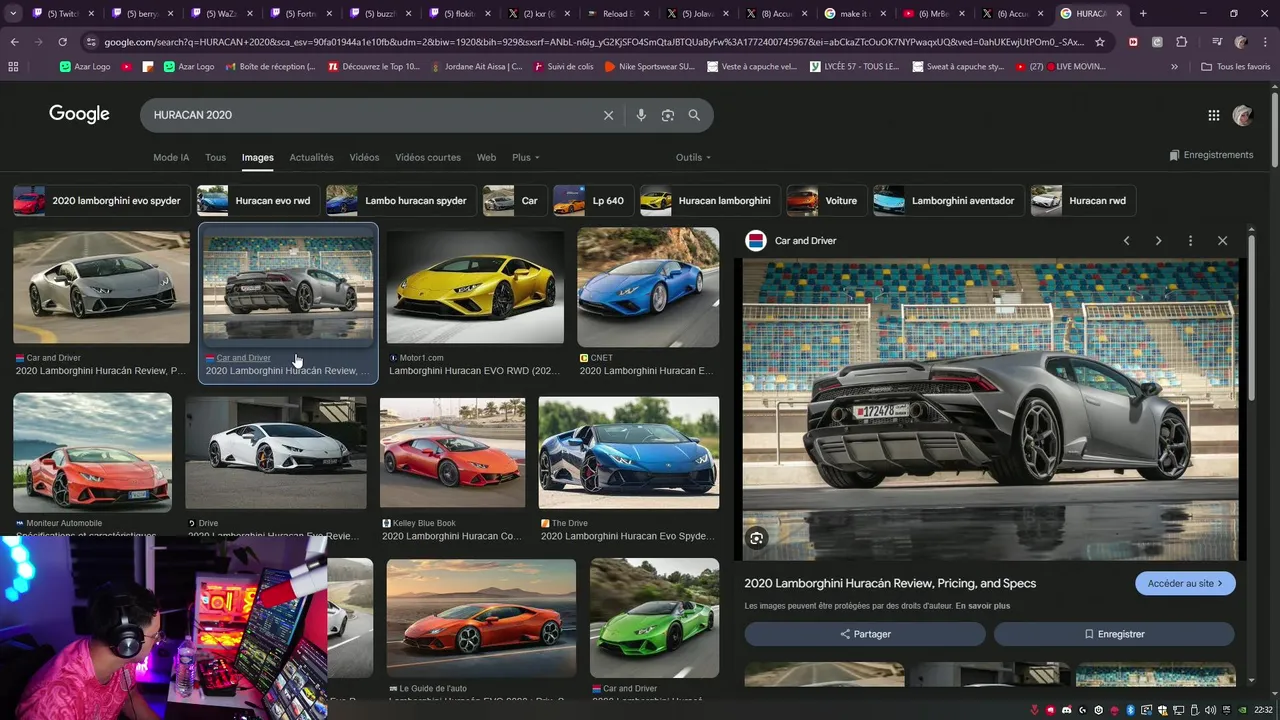The image size is (1280, 720).
Task: Switch to Vidéos courtes tab
Action: (x=428, y=158)
